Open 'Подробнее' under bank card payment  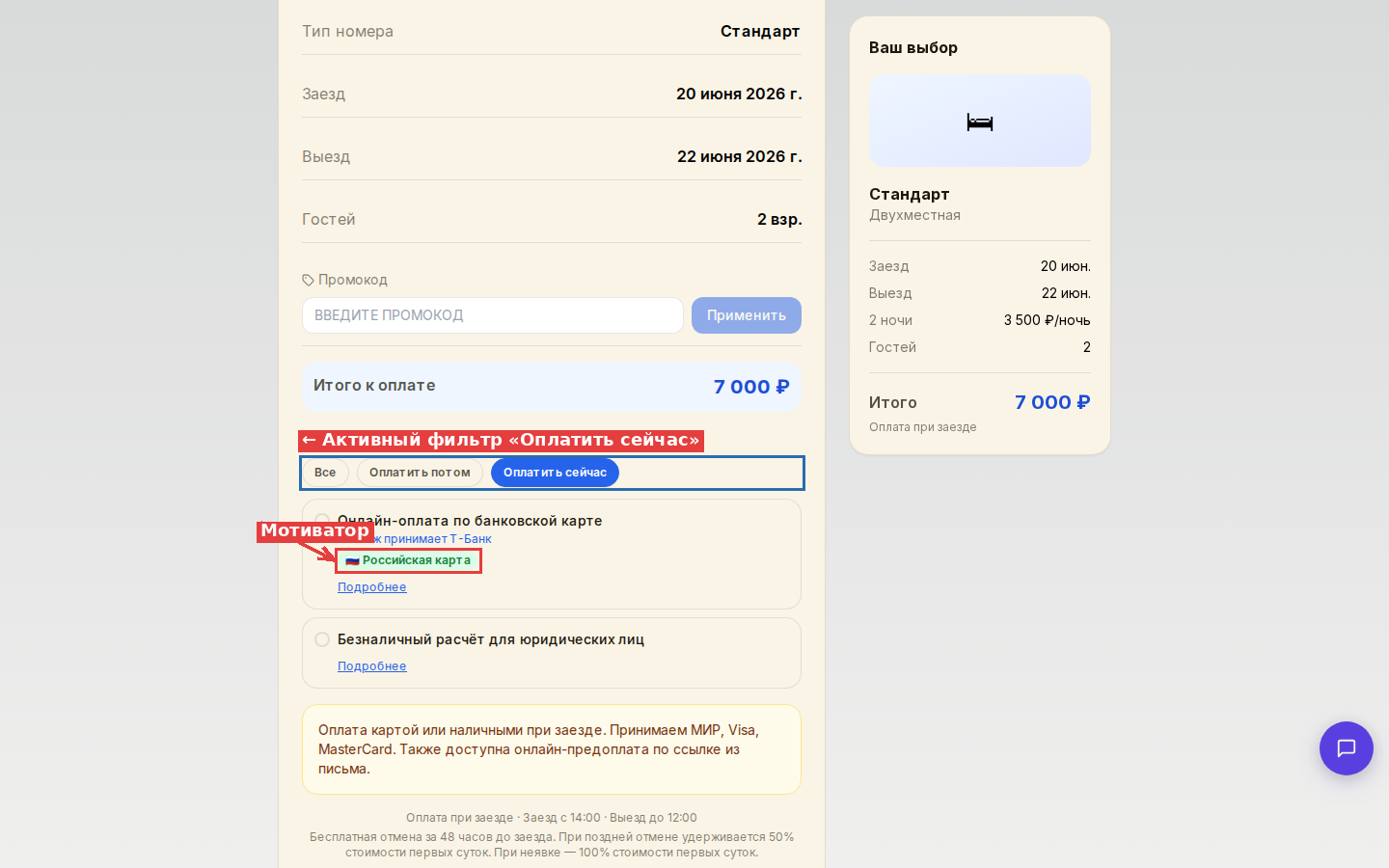click(x=371, y=587)
